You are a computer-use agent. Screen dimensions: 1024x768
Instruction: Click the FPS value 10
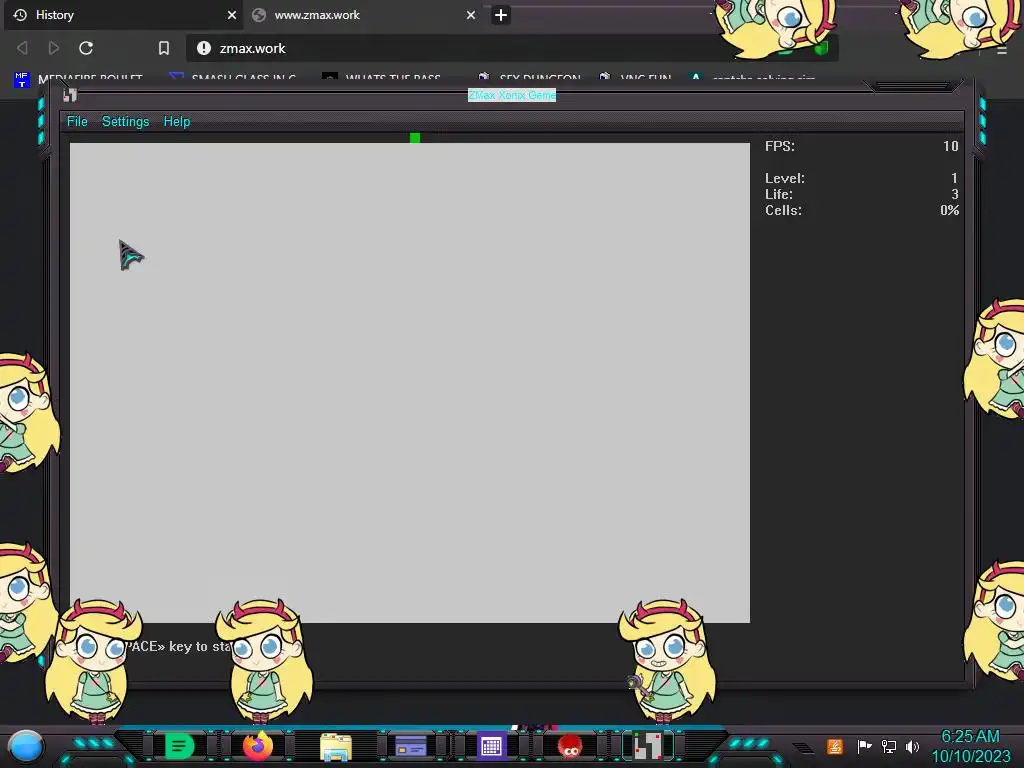click(950, 146)
